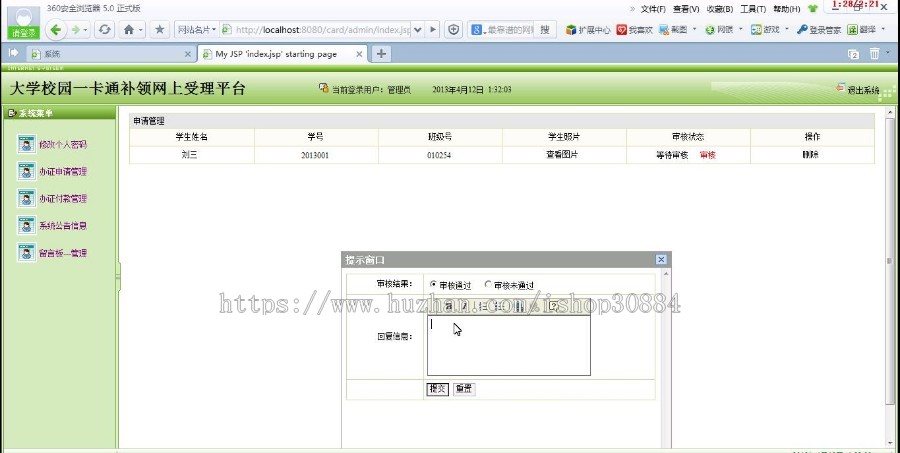This screenshot has width=900, height=453.
Task: Click the browser Forward arrow button
Action: 75,29
